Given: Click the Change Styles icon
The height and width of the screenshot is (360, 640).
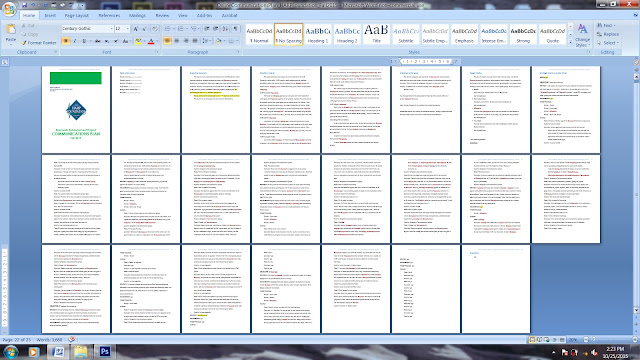Looking at the screenshot, I should point(582,34).
